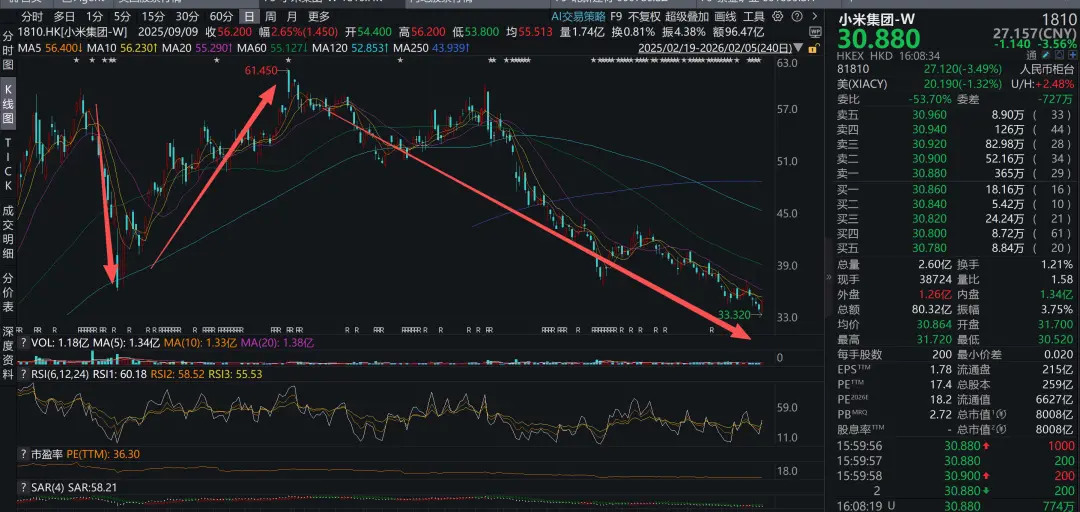Switch to the 分时图 side tab
The height and width of the screenshot is (512, 1080).
[x=8, y=52]
